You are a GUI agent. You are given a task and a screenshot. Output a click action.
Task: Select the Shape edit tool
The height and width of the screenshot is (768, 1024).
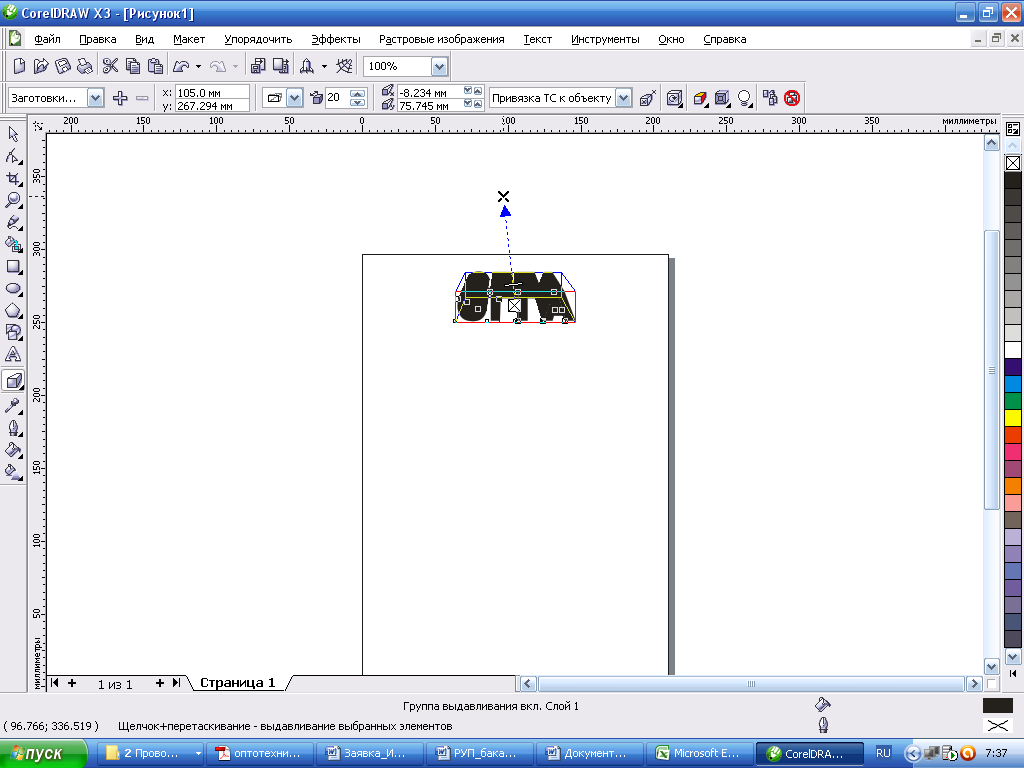click(13, 156)
